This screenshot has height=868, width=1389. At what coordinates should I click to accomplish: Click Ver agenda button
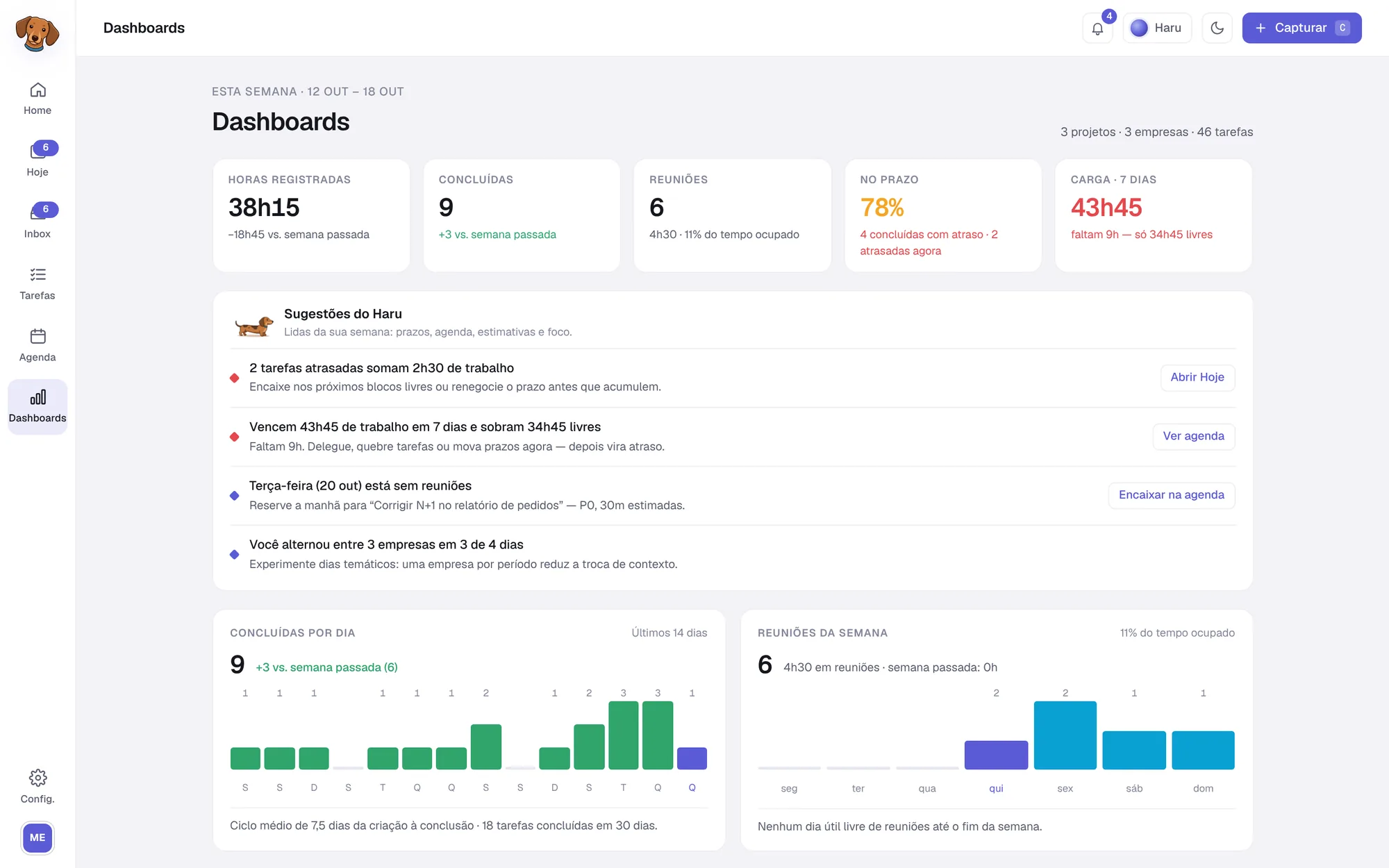tap(1193, 436)
